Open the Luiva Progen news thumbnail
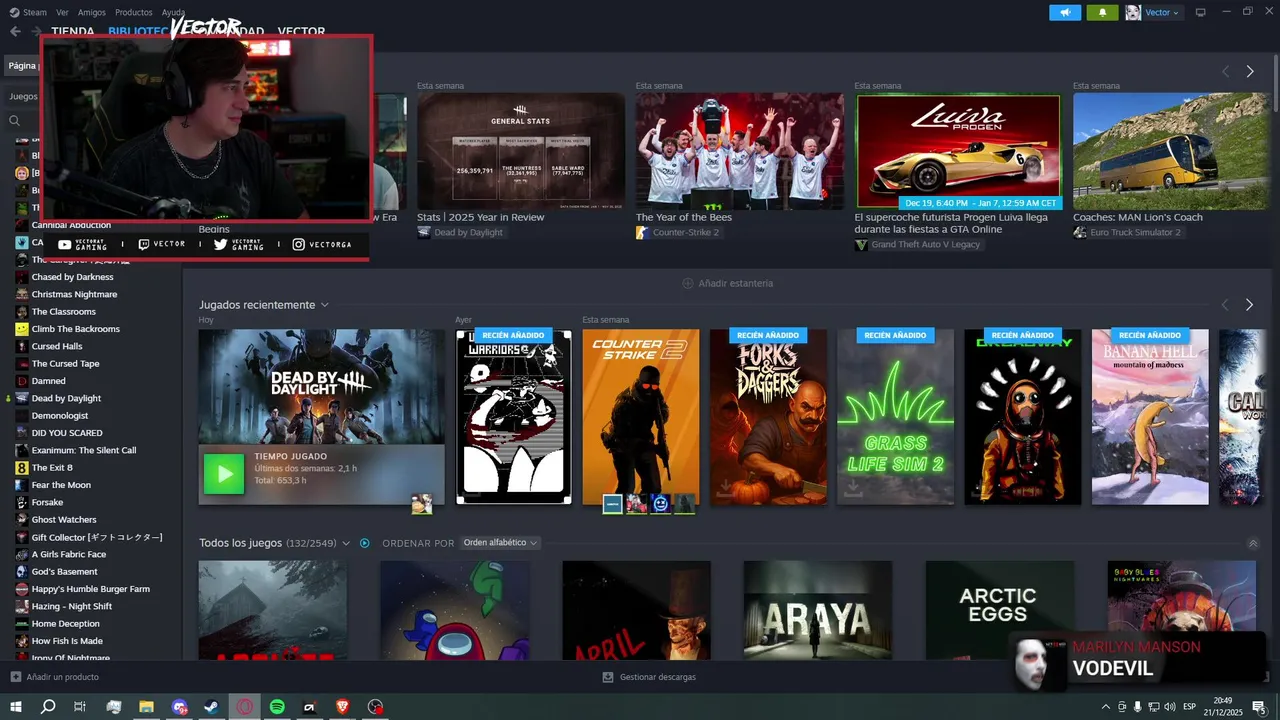The image size is (1280, 720). click(x=958, y=151)
